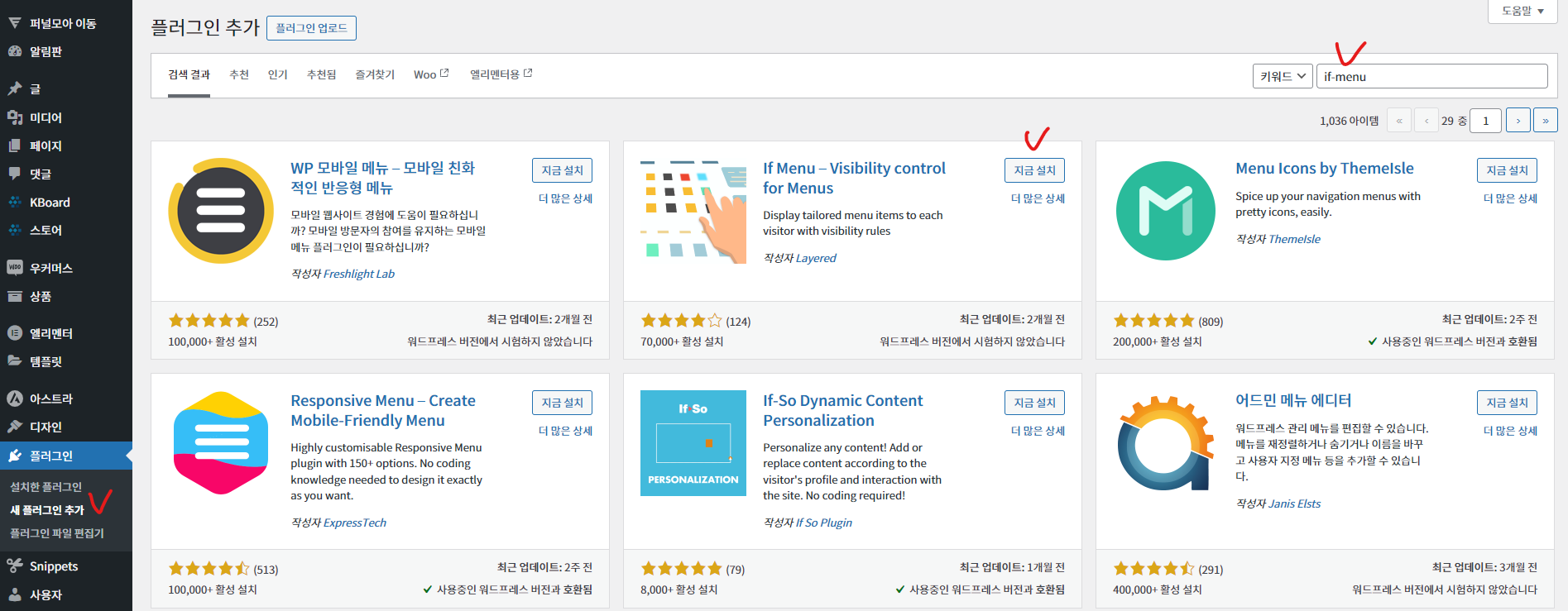Viewport: 1568px width, 611px height.
Task: Open 더 많은 상세 for If-So Dynamic Content
Action: [x=1038, y=431]
